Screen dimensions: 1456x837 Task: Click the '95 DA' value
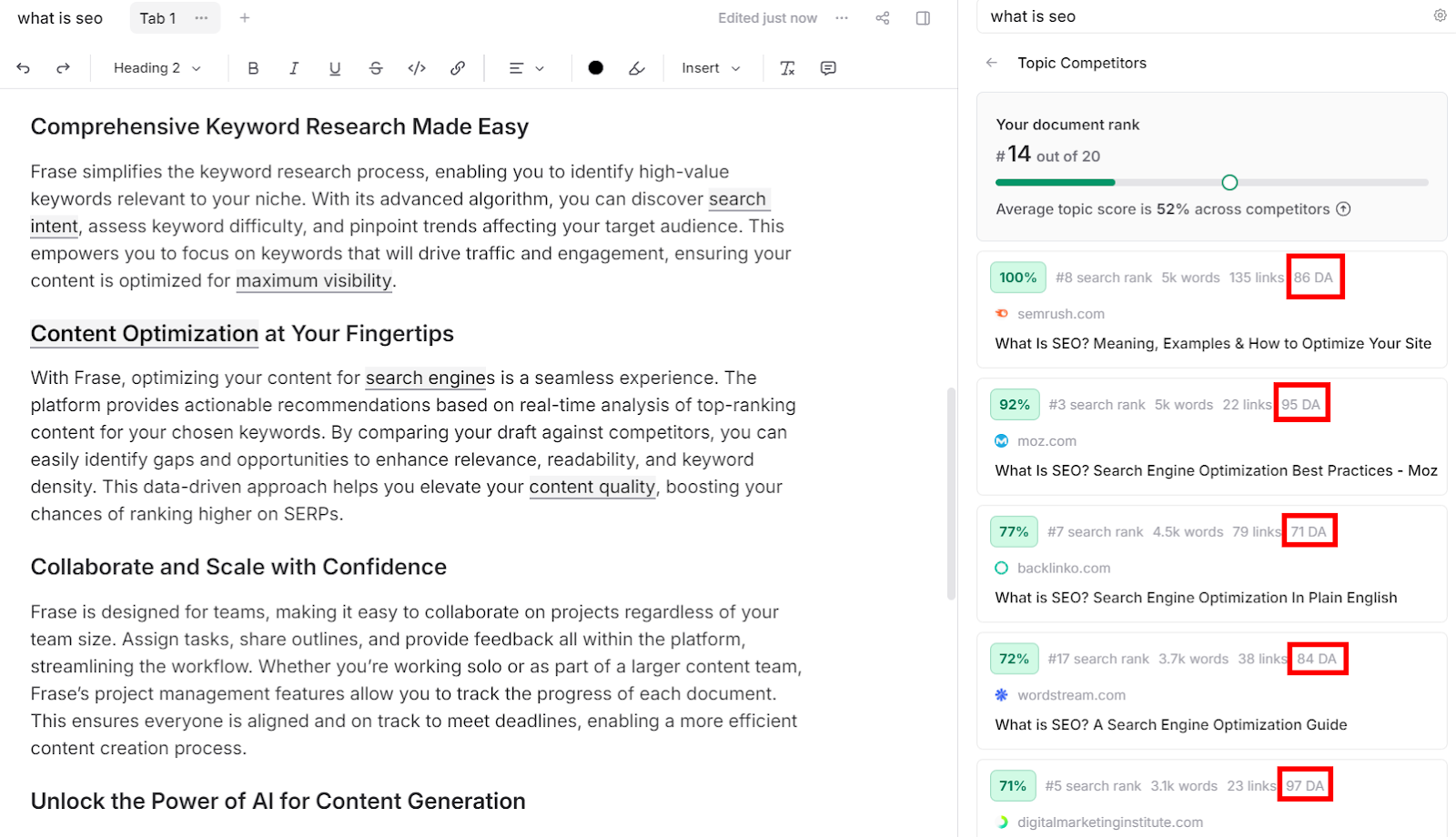1301,405
